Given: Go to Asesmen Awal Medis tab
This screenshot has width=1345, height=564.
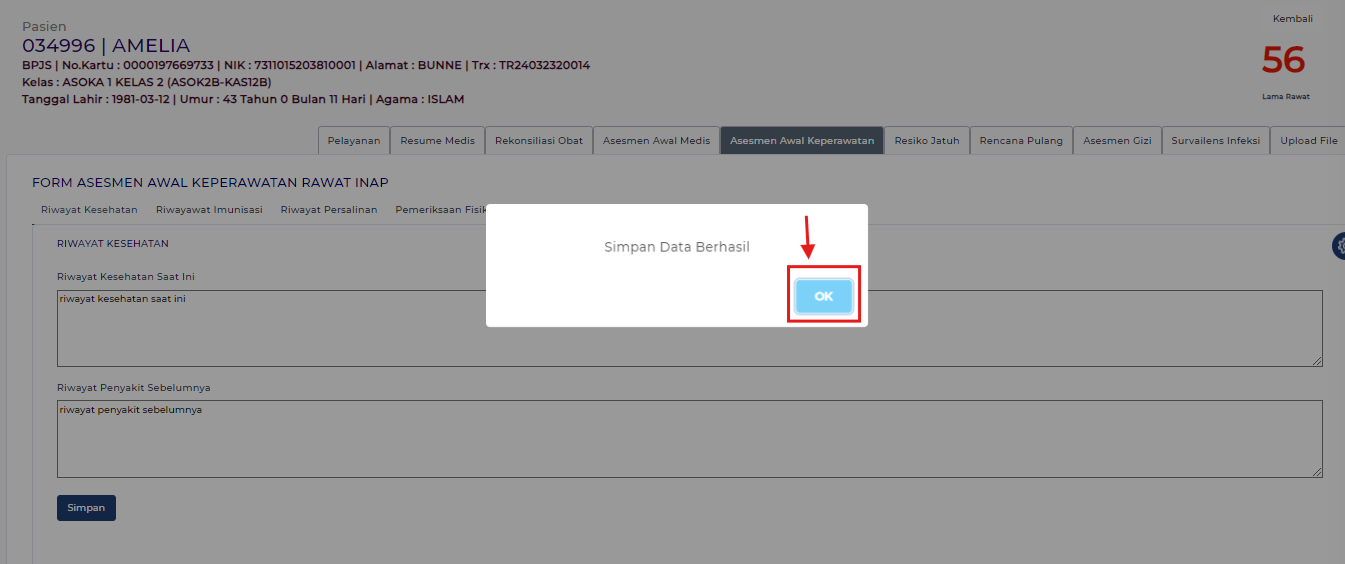Looking at the screenshot, I should click(656, 141).
